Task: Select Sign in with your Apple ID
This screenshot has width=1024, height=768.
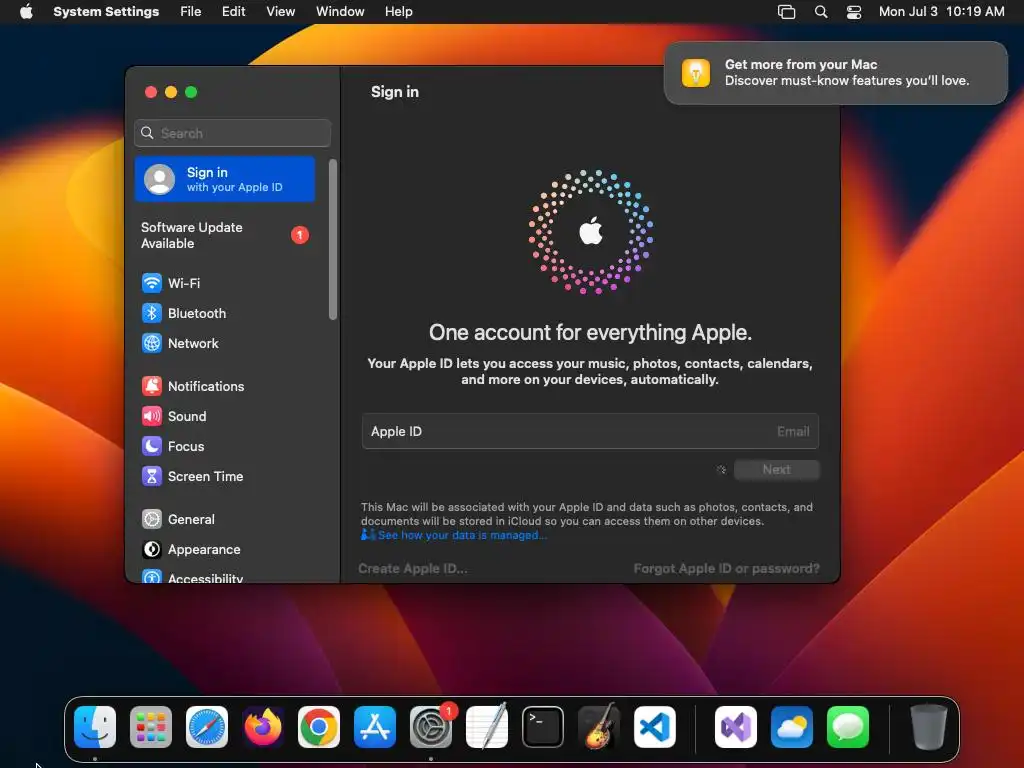Action: [225, 179]
